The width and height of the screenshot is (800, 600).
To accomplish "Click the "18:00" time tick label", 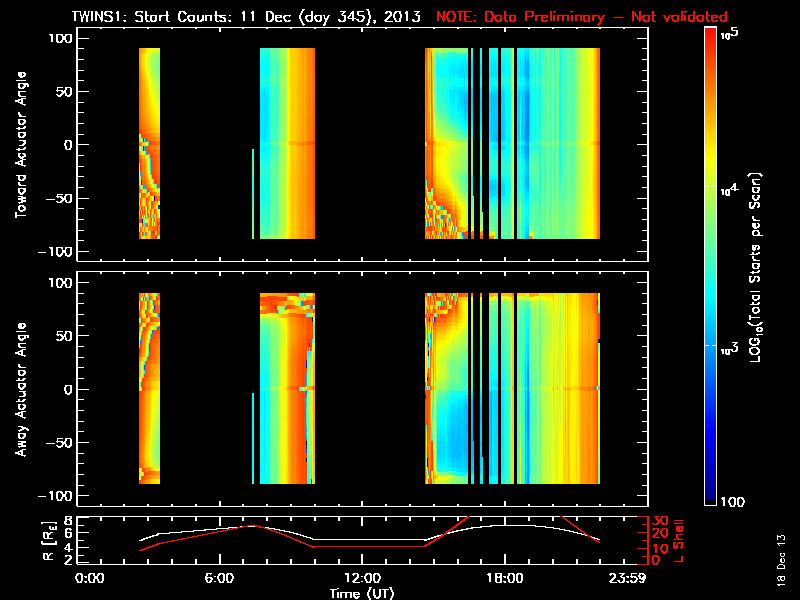I will pos(505,578).
